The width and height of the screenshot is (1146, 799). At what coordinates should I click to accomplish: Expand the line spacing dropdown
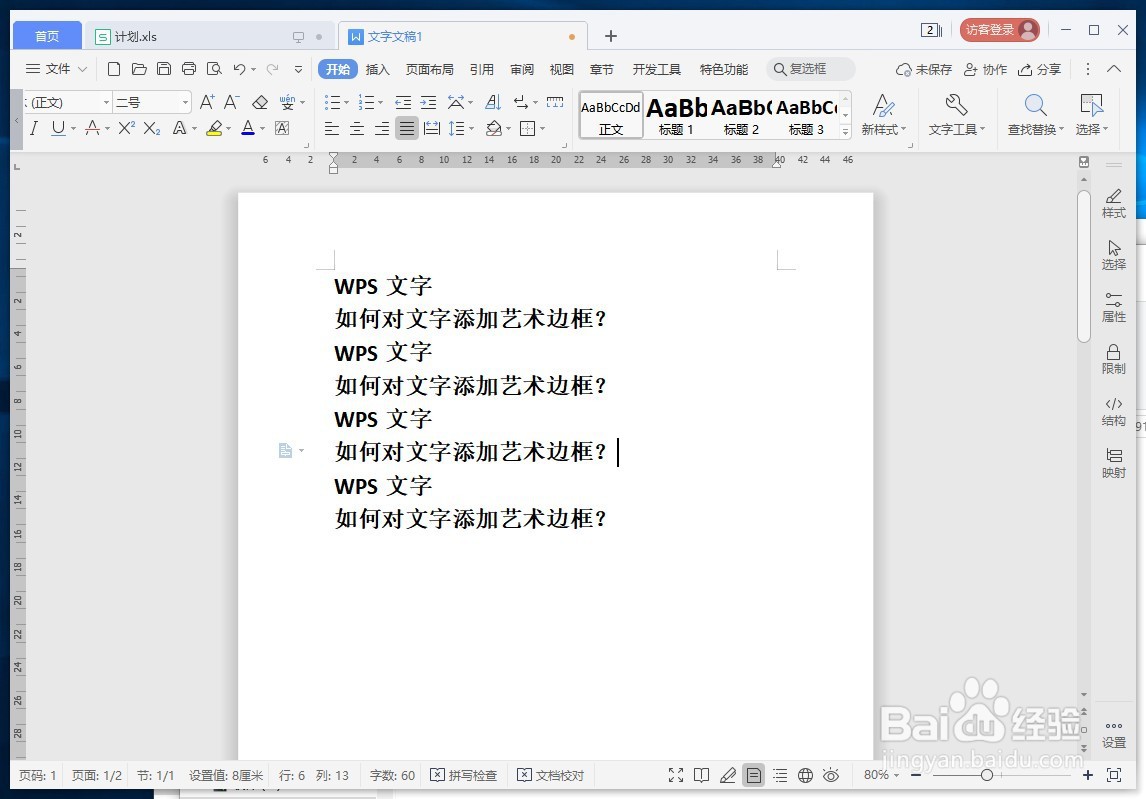pyautogui.click(x=471, y=129)
